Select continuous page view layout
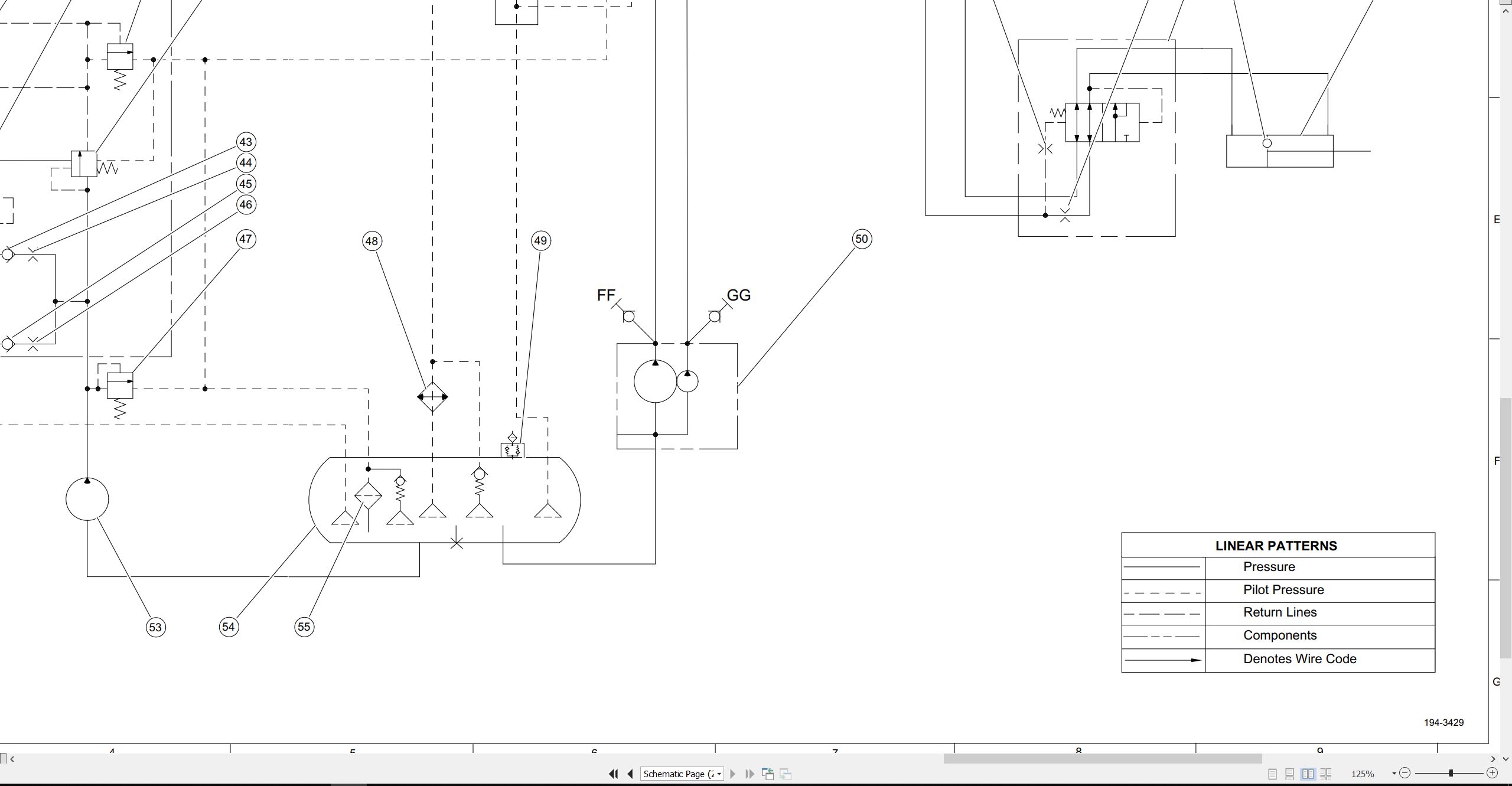Viewport: 1512px width, 786px height. coord(1290,774)
